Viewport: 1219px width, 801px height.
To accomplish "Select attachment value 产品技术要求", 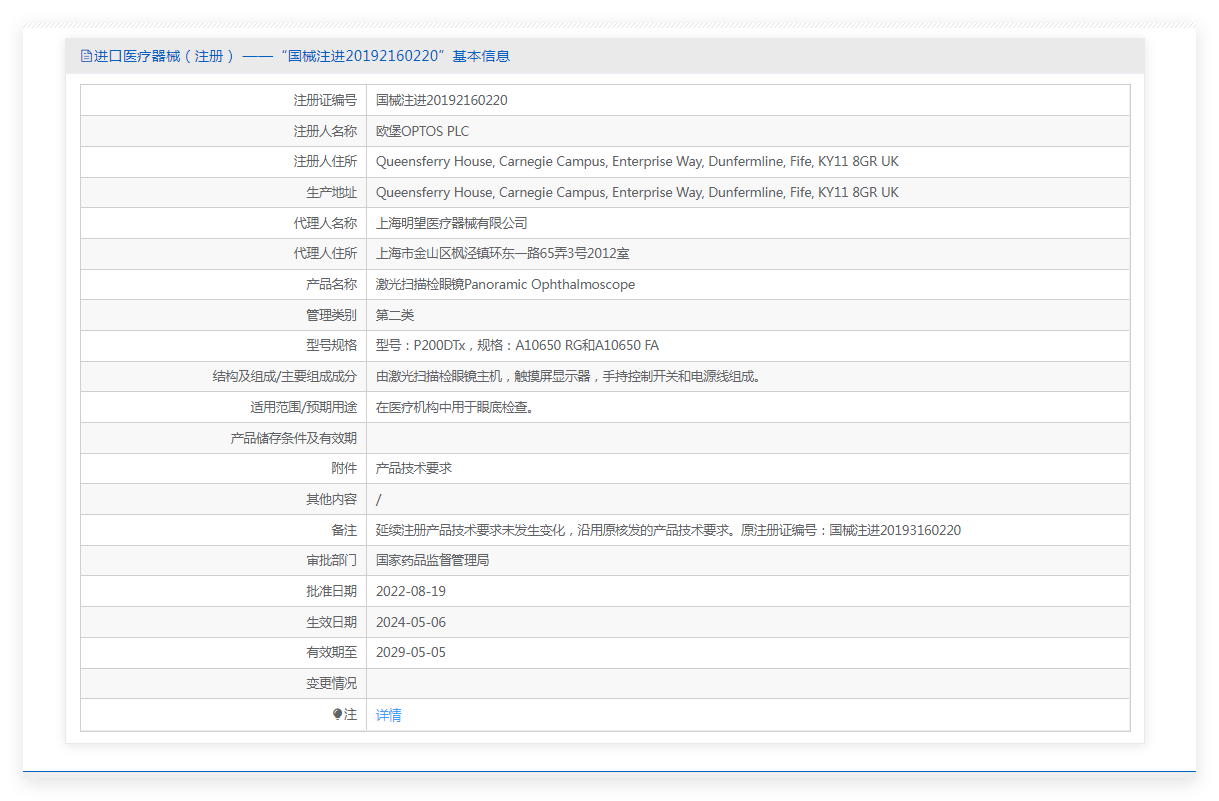I will point(414,468).
